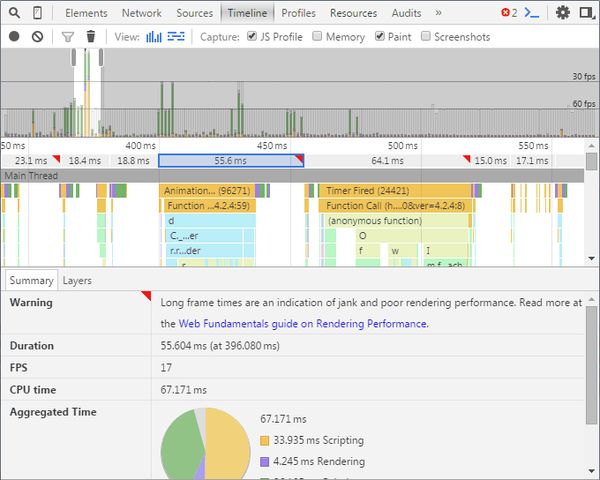The image size is (600, 480).
Task: Click the Animation (96271) event bar
Action: pyautogui.click(x=207, y=191)
